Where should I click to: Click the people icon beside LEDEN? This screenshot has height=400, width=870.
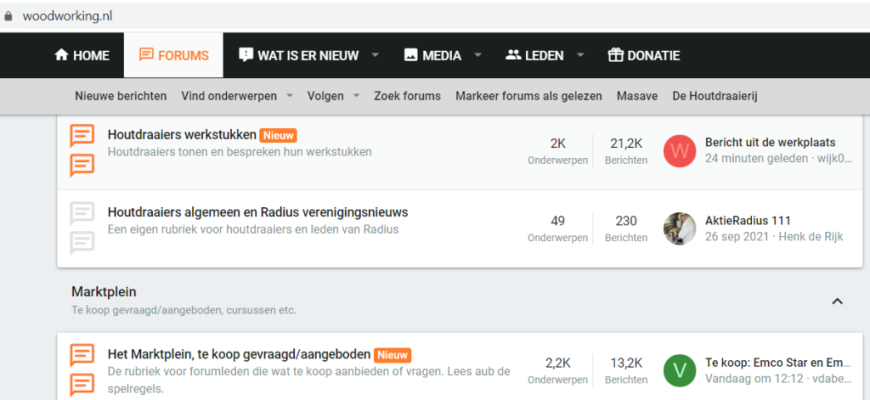[x=513, y=55]
